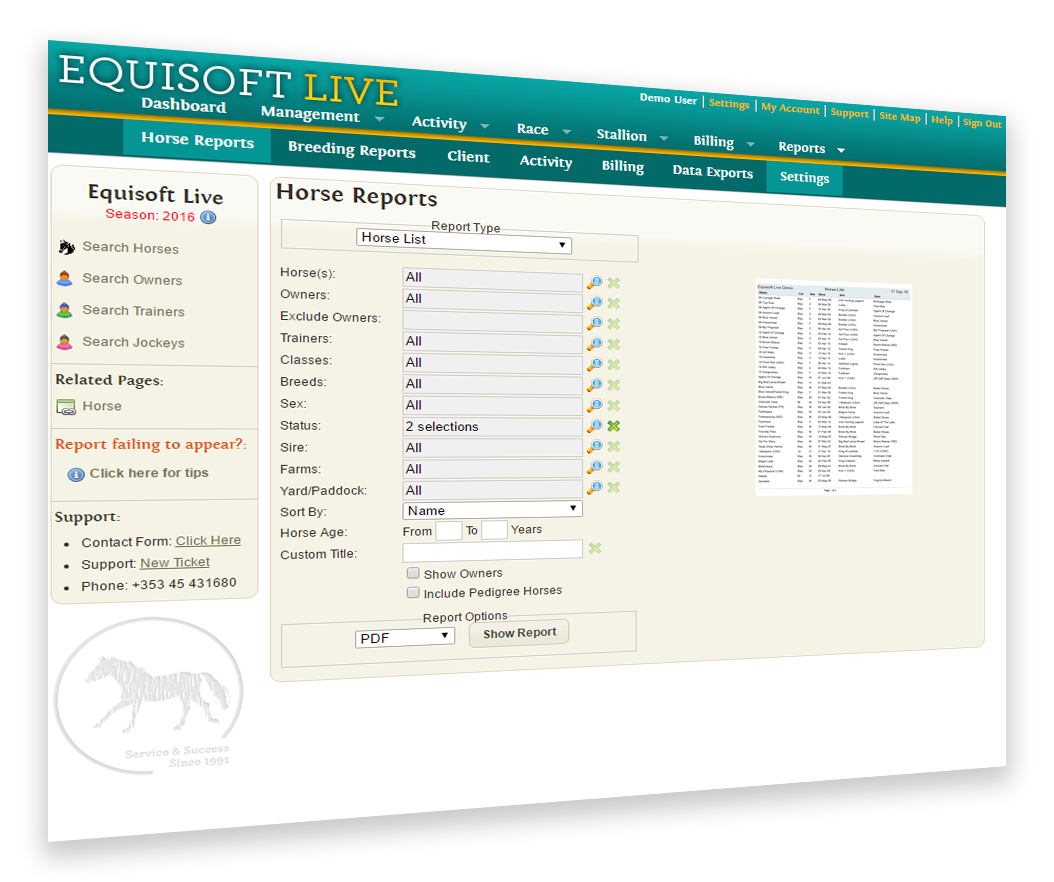This screenshot has width=1054, height=882.
Task: Click the Search Horses horse icon
Action: point(67,247)
